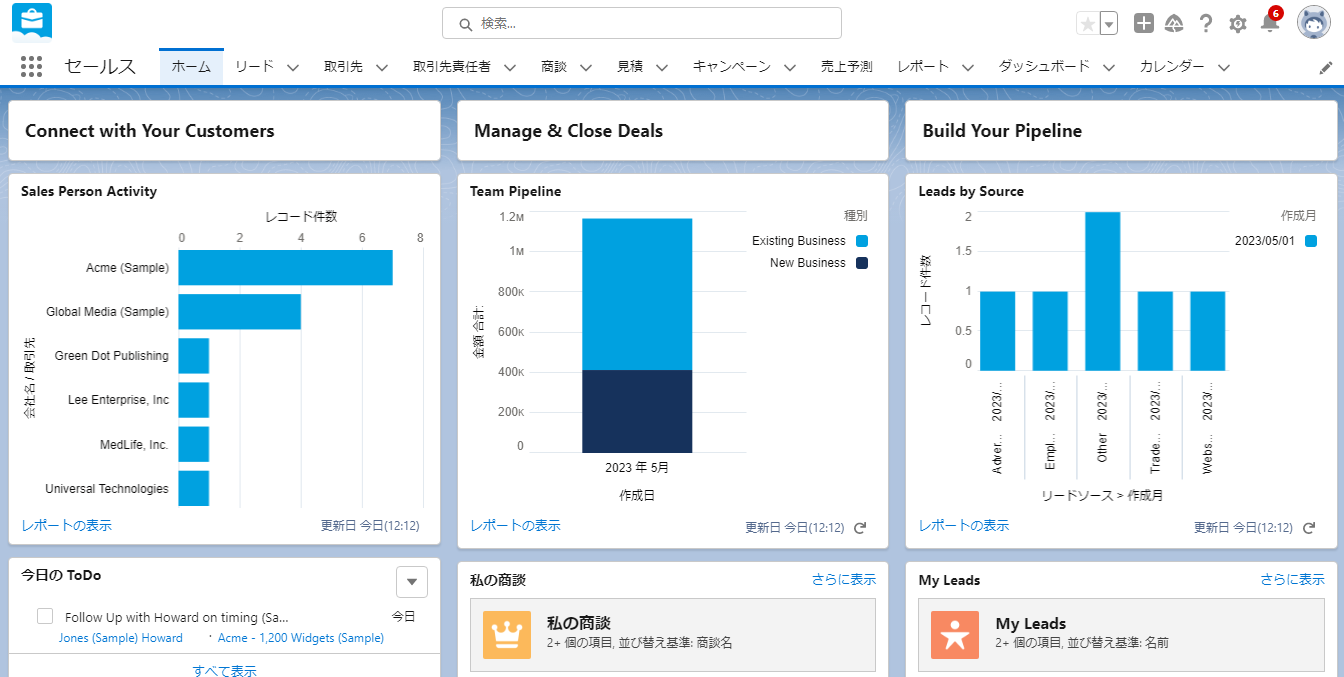Image resolution: width=1344 pixels, height=677 pixels.
Task: Click the notifications bell icon
Action: pyautogui.click(x=1270, y=23)
